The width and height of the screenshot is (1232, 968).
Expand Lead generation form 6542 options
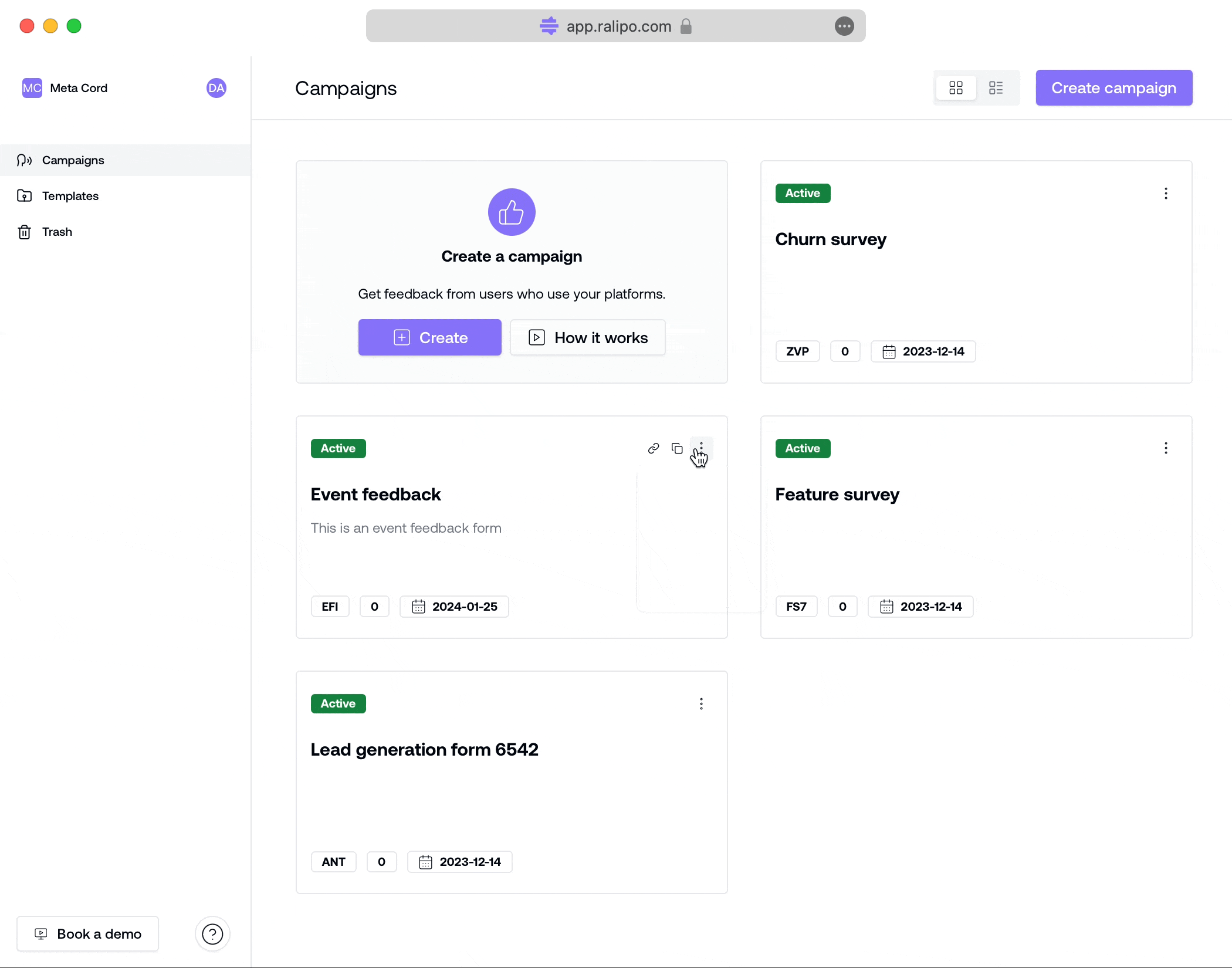pyautogui.click(x=701, y=703)
